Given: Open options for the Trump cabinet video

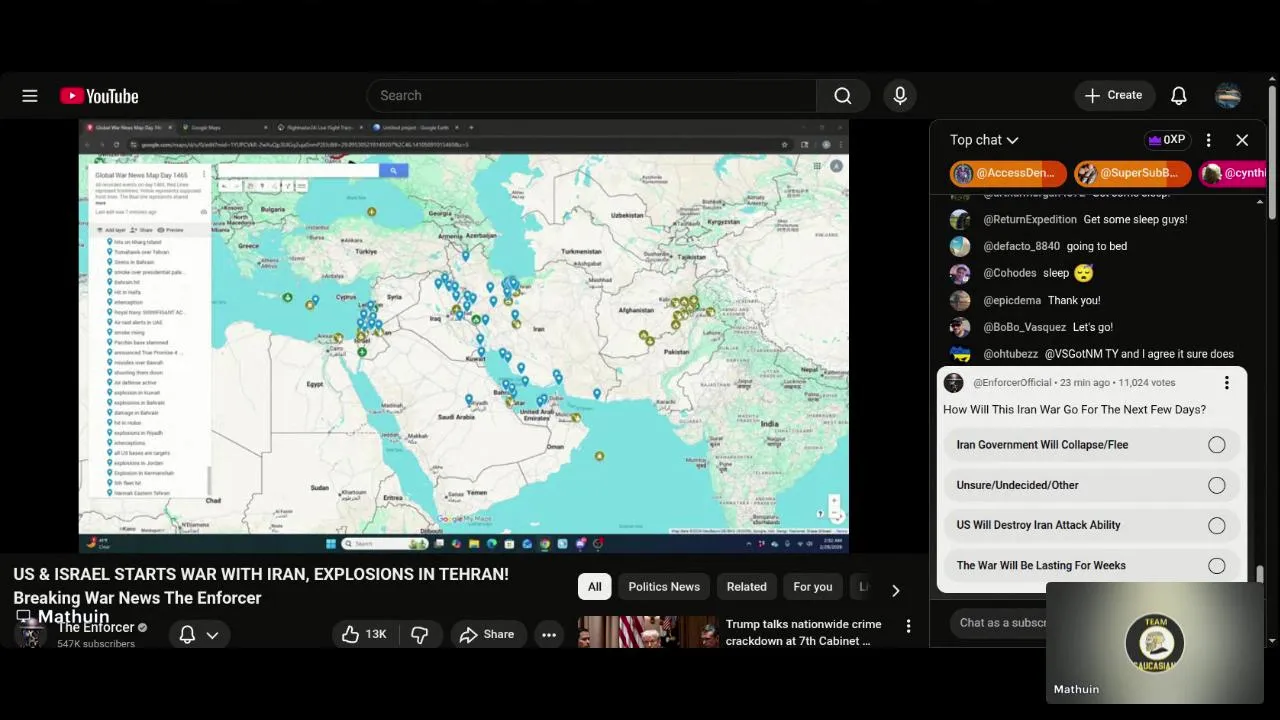Looking at the screenshot, I should click(908, 626).
